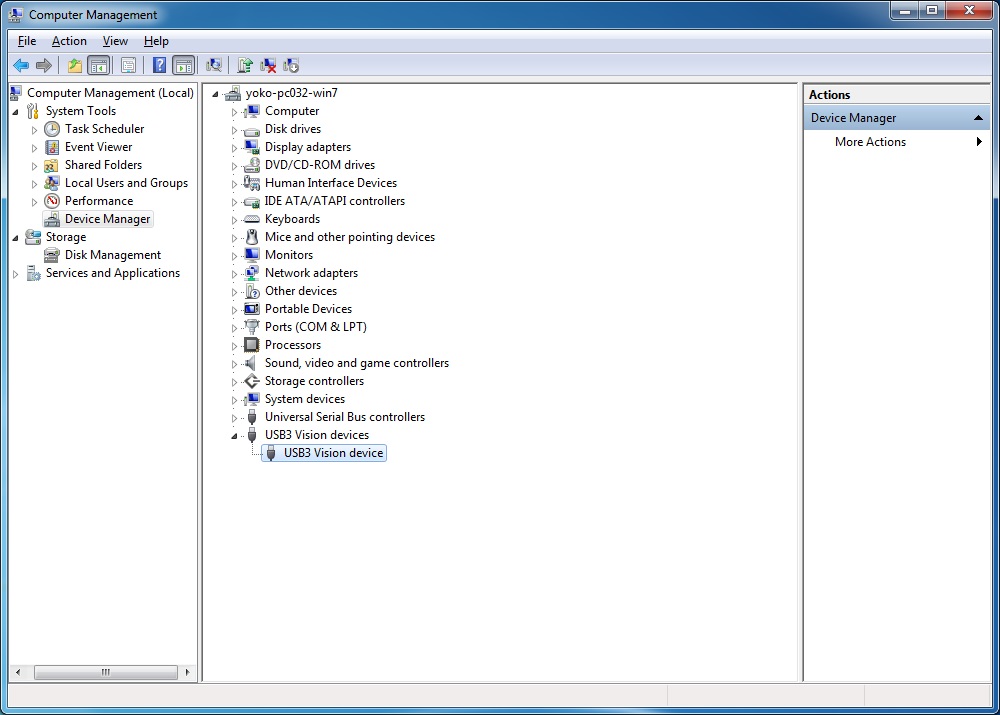Click the Processors chip icon
This screenshot has height=715, width=1000.
pyautogui.click(x=253, y=345)
